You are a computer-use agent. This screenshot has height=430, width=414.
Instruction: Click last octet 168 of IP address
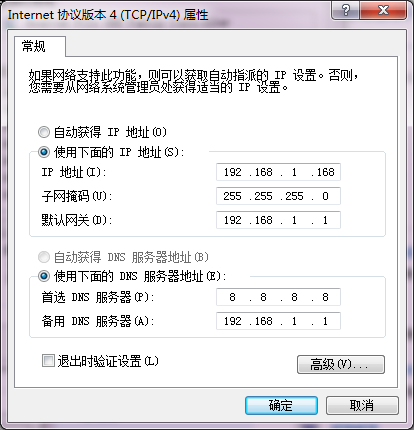325,172
